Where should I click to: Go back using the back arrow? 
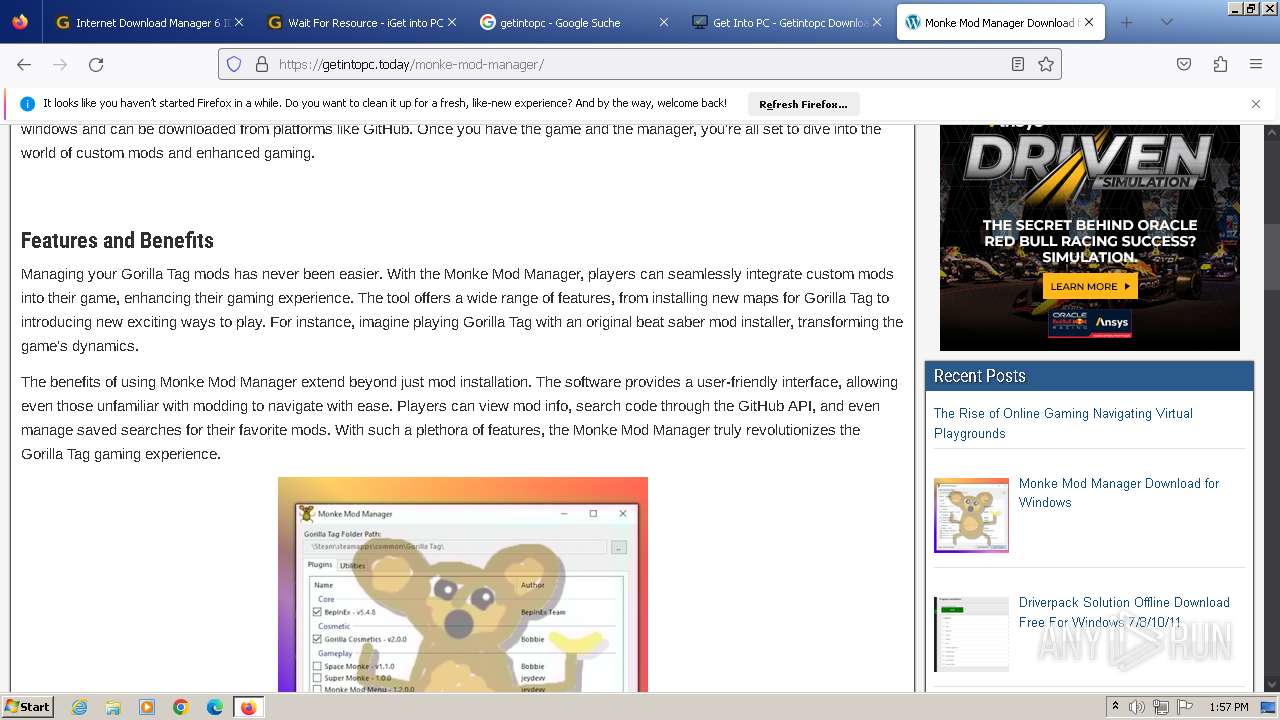pyautogui.click(x=24, y=64)
